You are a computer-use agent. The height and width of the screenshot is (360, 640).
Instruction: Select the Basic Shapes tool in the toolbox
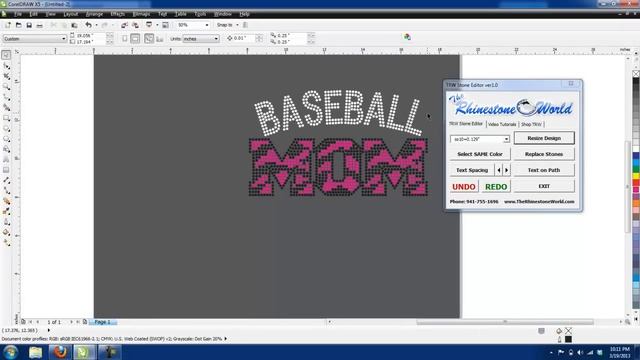[x=6, y=149]
